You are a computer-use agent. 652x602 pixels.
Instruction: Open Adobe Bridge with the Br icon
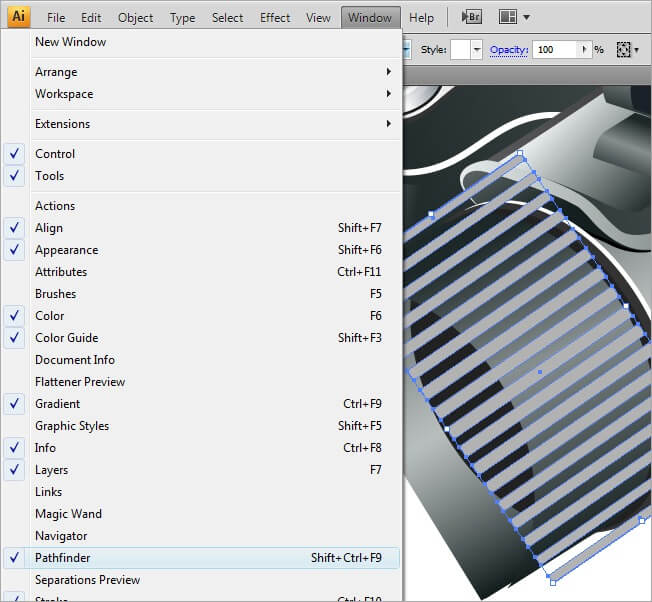(470, 17)
